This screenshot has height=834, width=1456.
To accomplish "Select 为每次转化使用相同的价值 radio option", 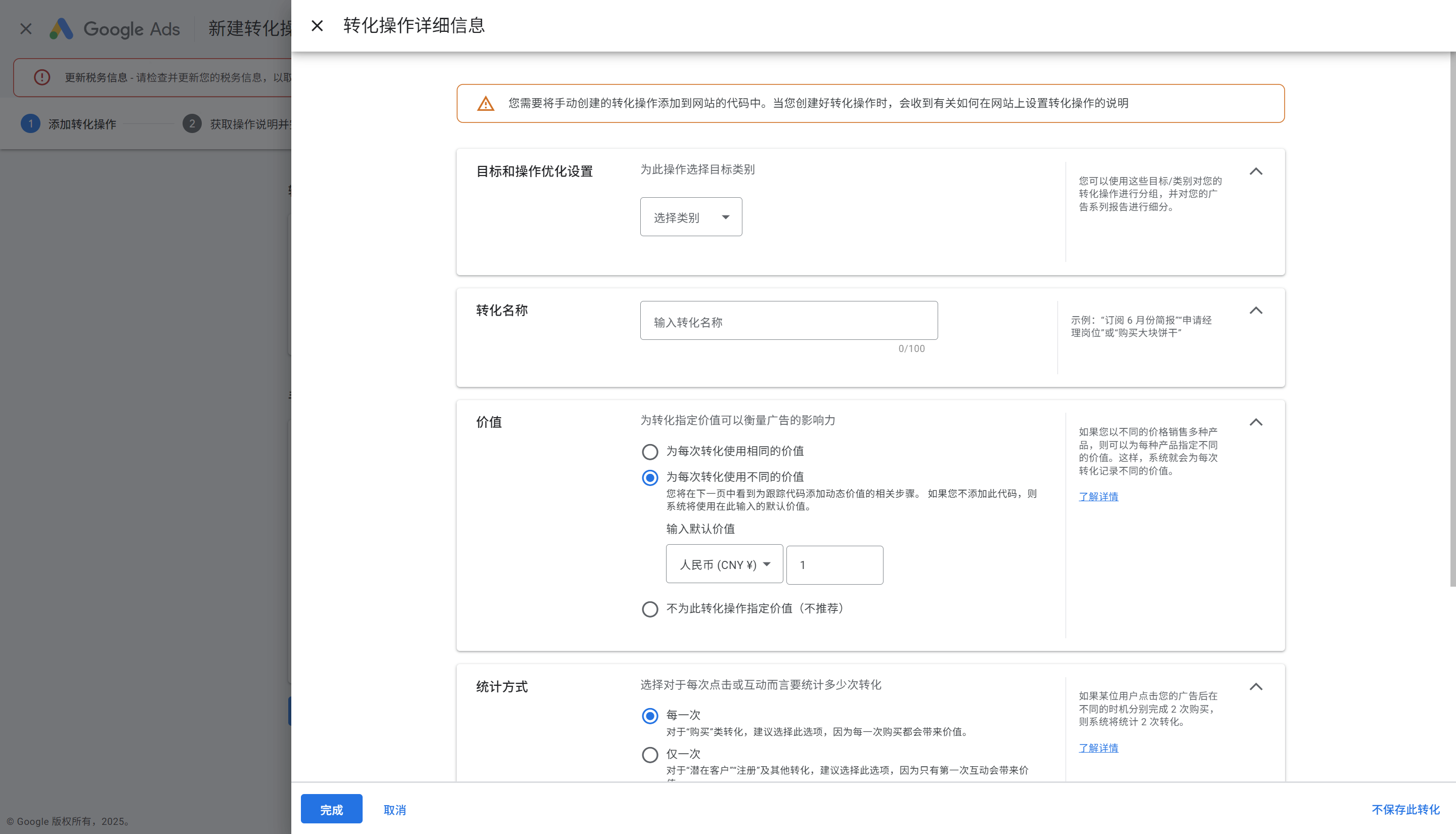I will 649,452.
